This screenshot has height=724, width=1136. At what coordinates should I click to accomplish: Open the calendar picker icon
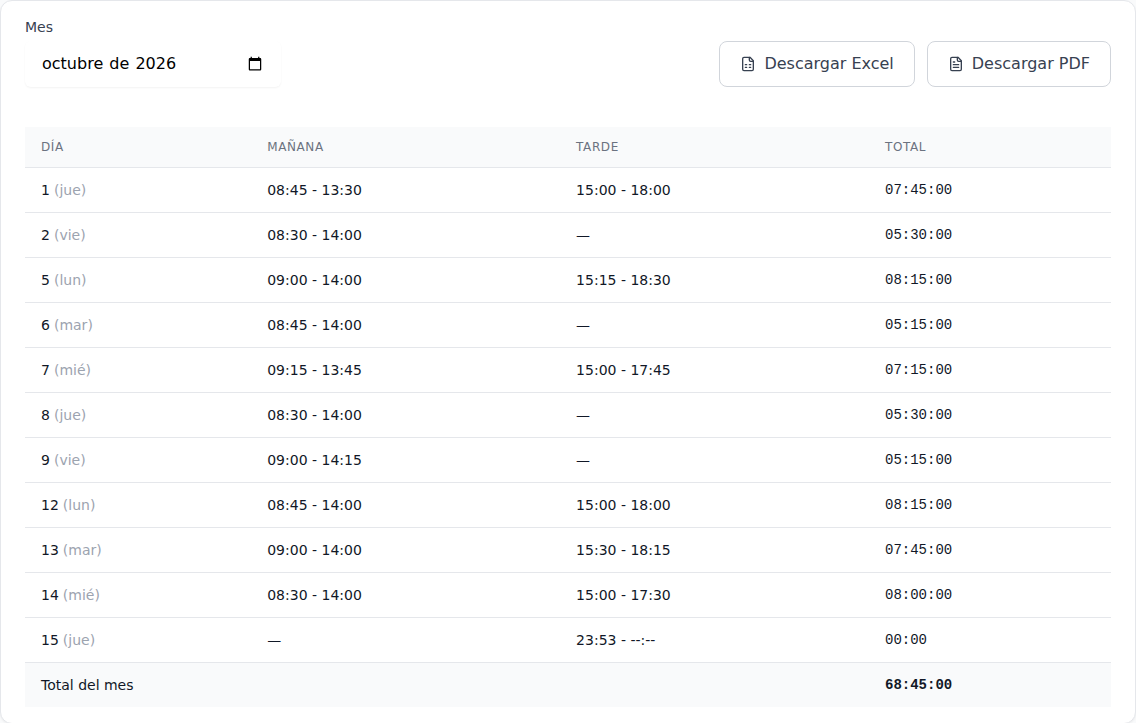[x=254, y=64]
